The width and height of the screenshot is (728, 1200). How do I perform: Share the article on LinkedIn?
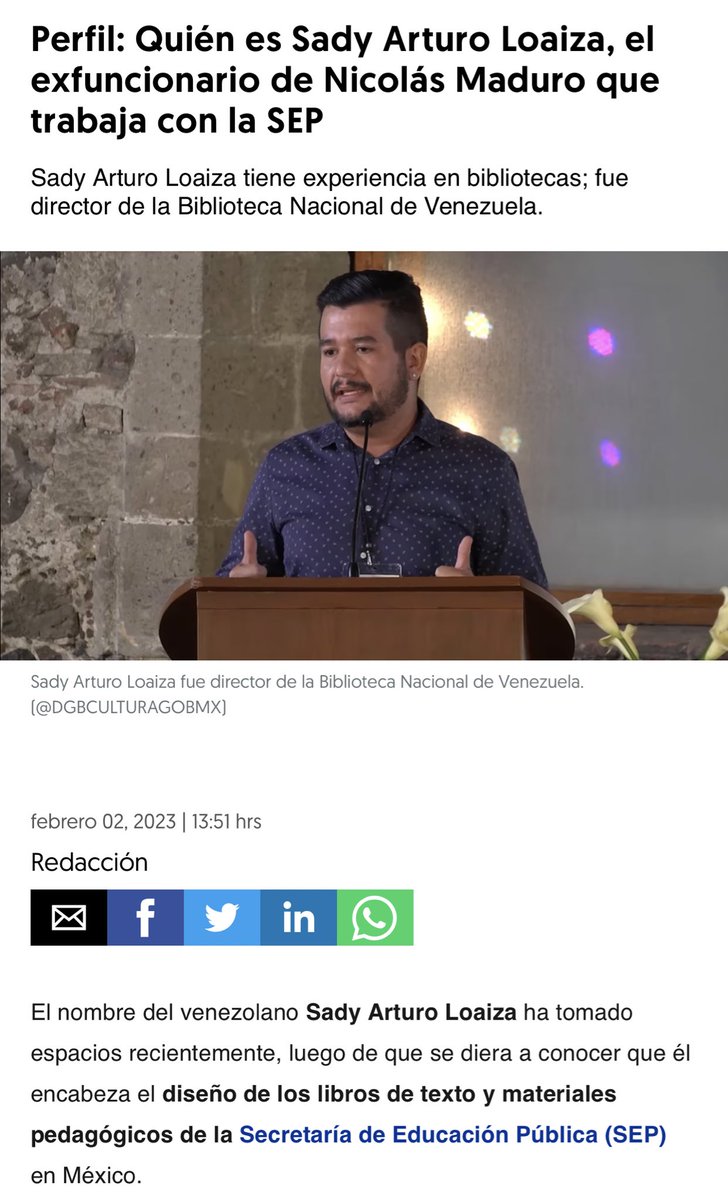coord(298,917)
